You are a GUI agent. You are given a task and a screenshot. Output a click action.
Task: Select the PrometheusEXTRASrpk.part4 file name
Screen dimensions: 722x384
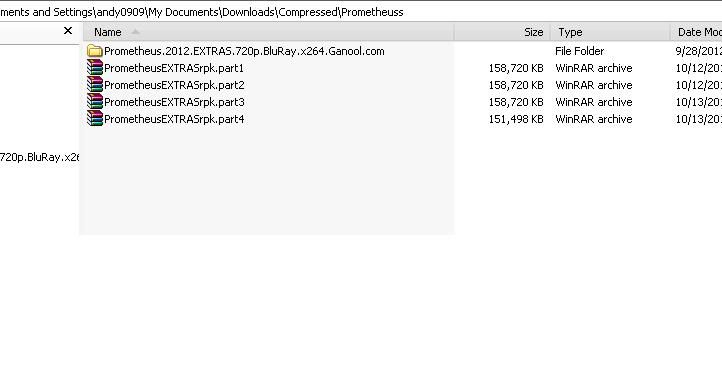coord(174,119)
